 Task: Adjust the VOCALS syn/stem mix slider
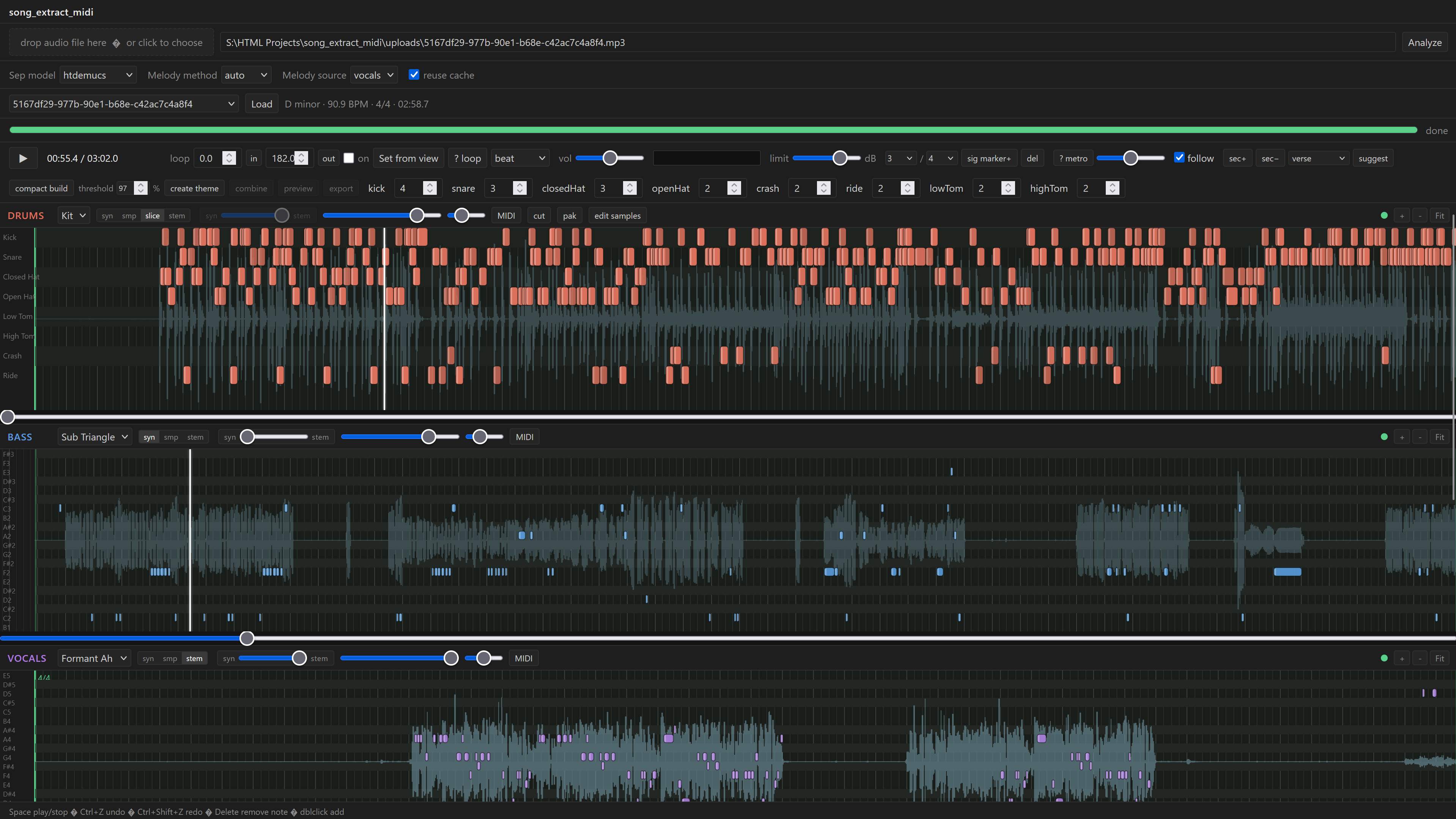[x=272, y=658]
